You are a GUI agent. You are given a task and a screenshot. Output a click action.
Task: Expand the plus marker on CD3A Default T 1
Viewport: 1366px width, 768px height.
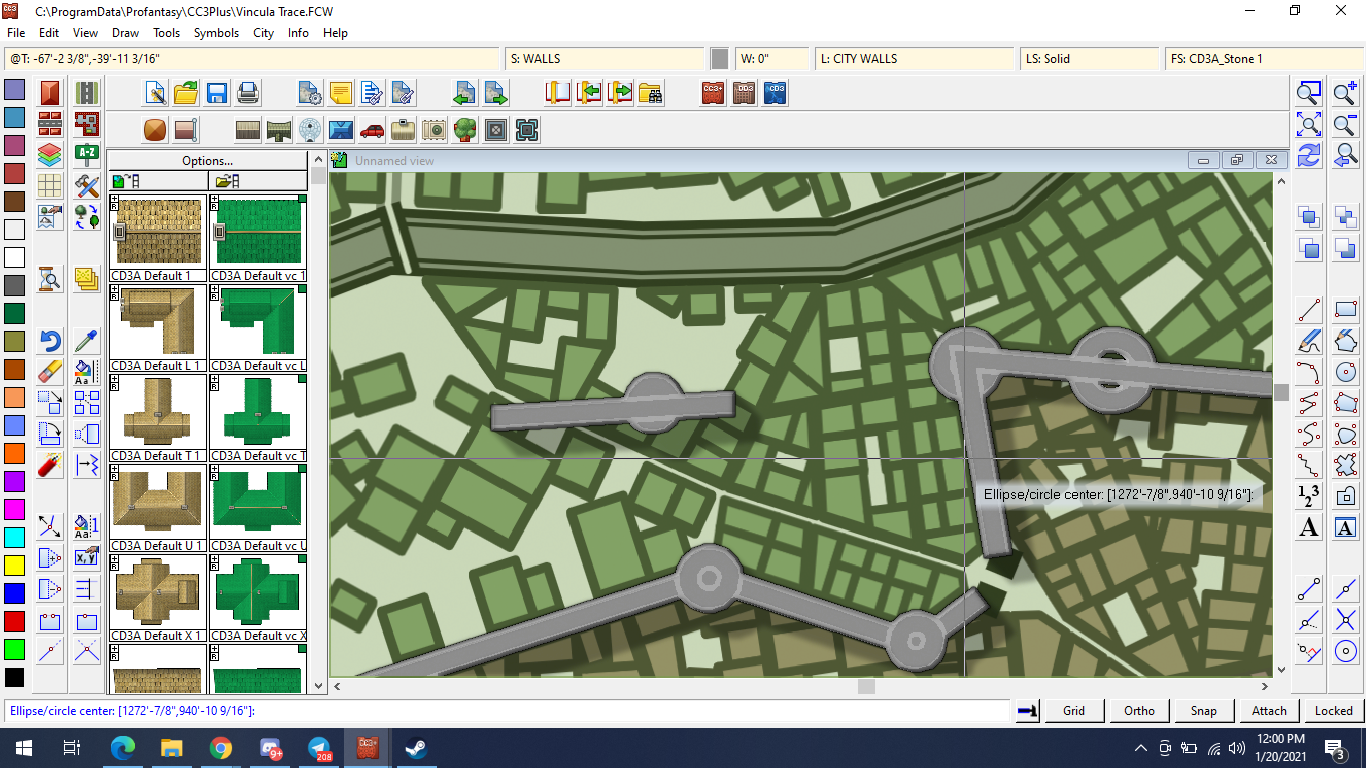tap(115, 378)
